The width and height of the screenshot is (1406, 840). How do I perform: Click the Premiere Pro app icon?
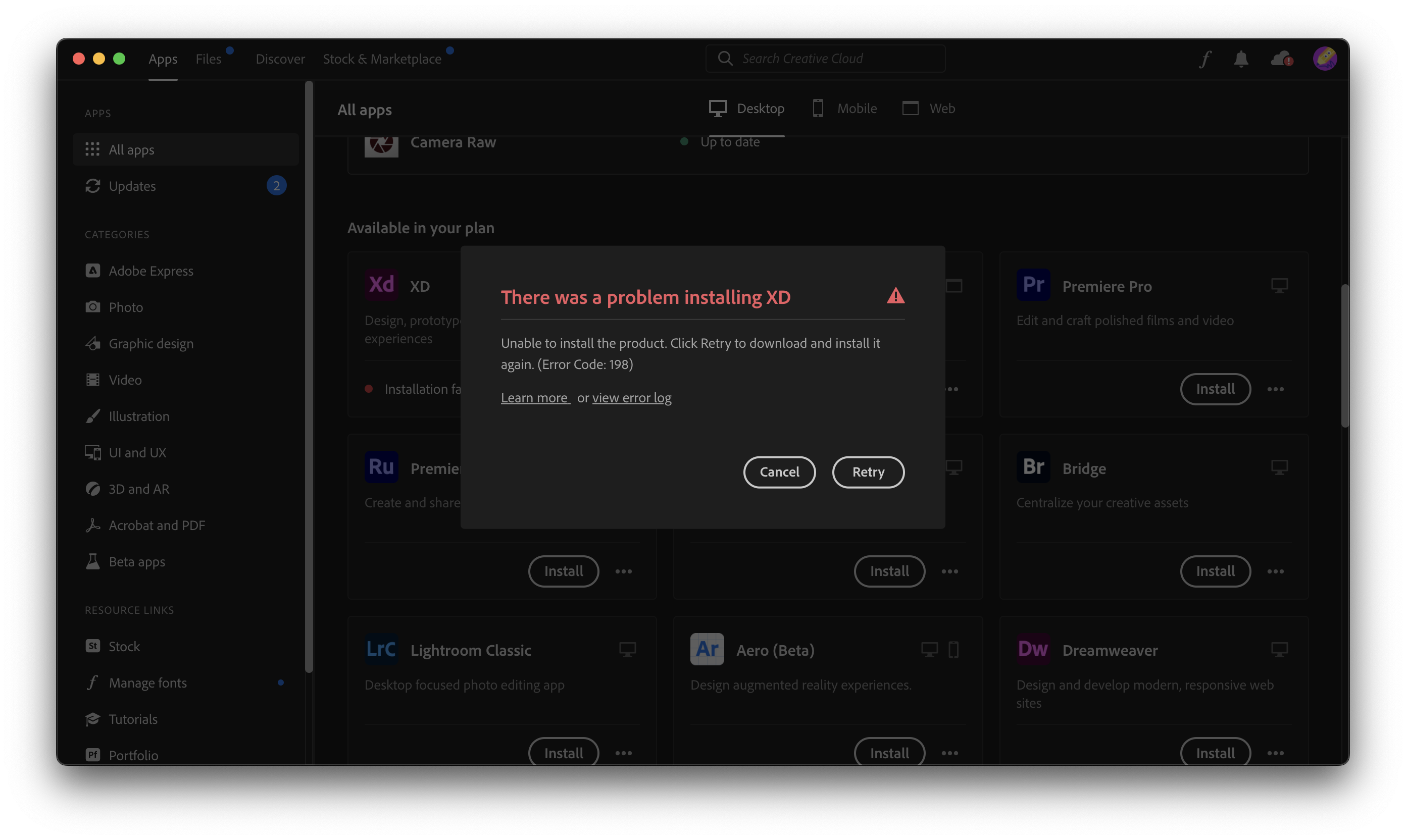(1033, 285)
